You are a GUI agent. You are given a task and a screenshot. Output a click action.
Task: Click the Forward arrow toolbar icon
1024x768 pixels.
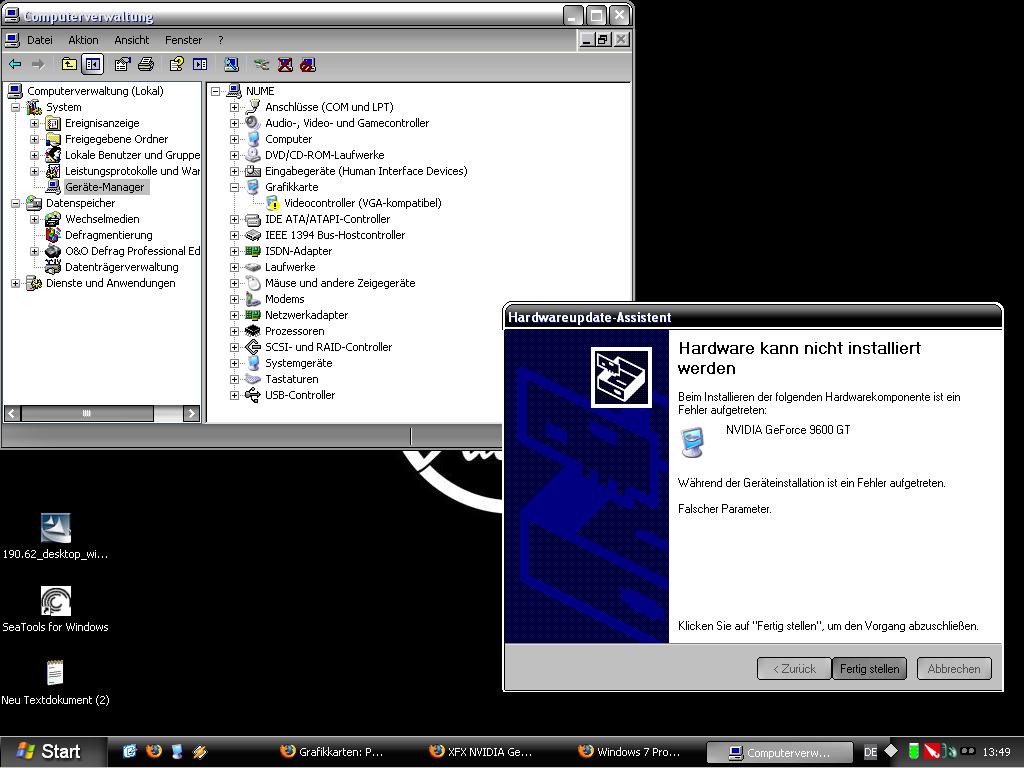pyautogui.click(x=38, y=64)
